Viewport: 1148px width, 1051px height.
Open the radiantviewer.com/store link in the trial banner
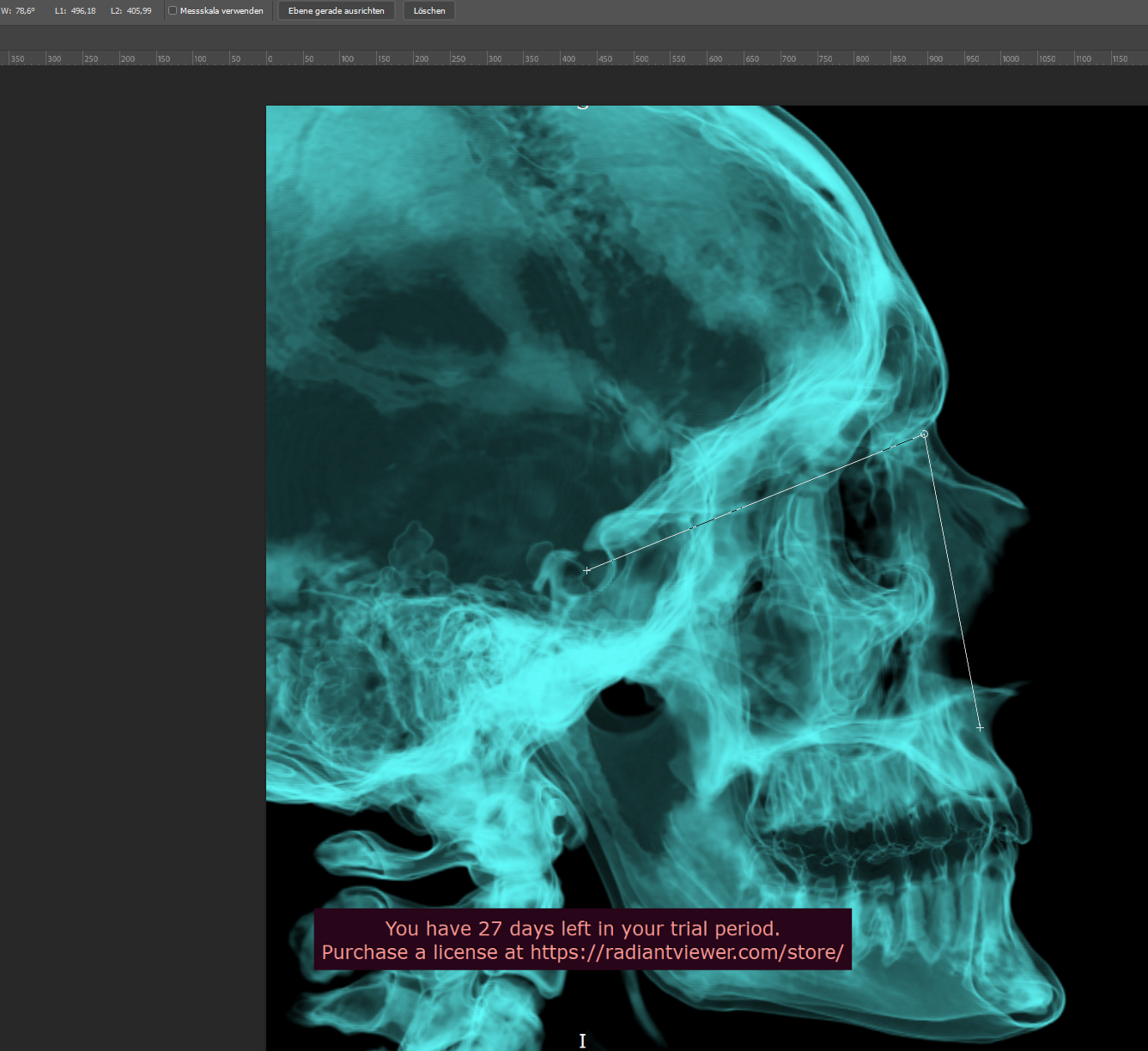686,952
